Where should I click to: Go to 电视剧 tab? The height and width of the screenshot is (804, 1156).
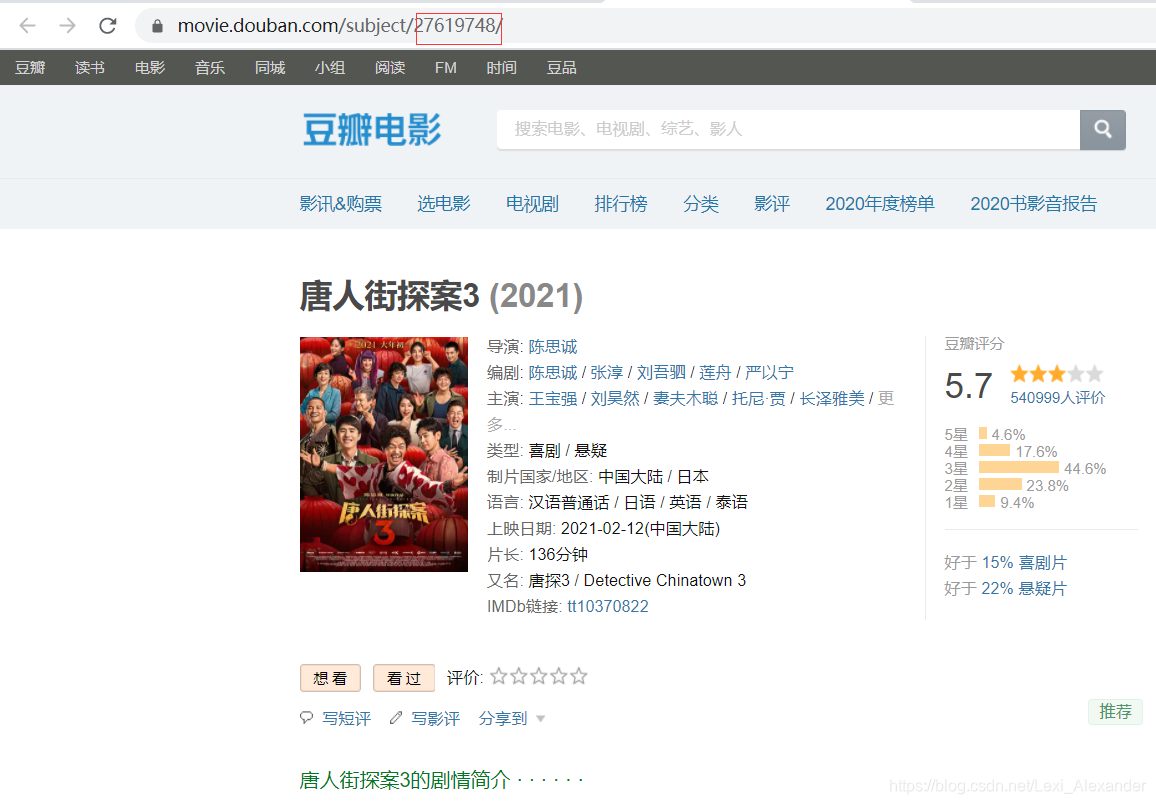pyautogui.click(x=532, y=203)
